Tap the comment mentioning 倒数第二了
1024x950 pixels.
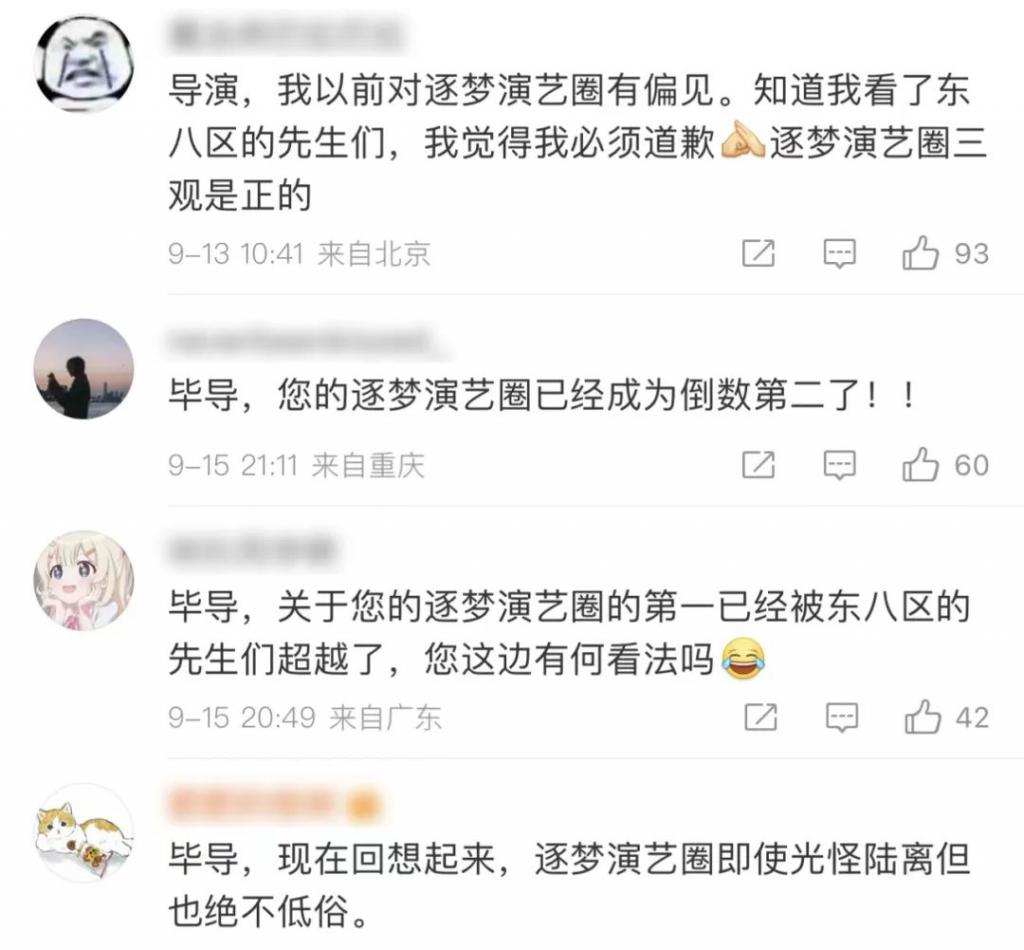tap(542, 395)
